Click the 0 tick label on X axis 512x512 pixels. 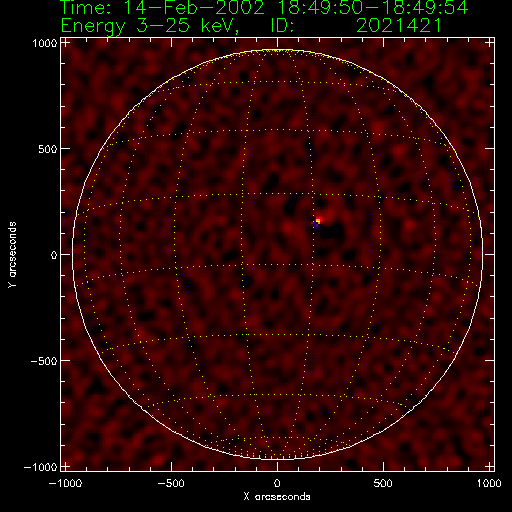pos(277,483)
